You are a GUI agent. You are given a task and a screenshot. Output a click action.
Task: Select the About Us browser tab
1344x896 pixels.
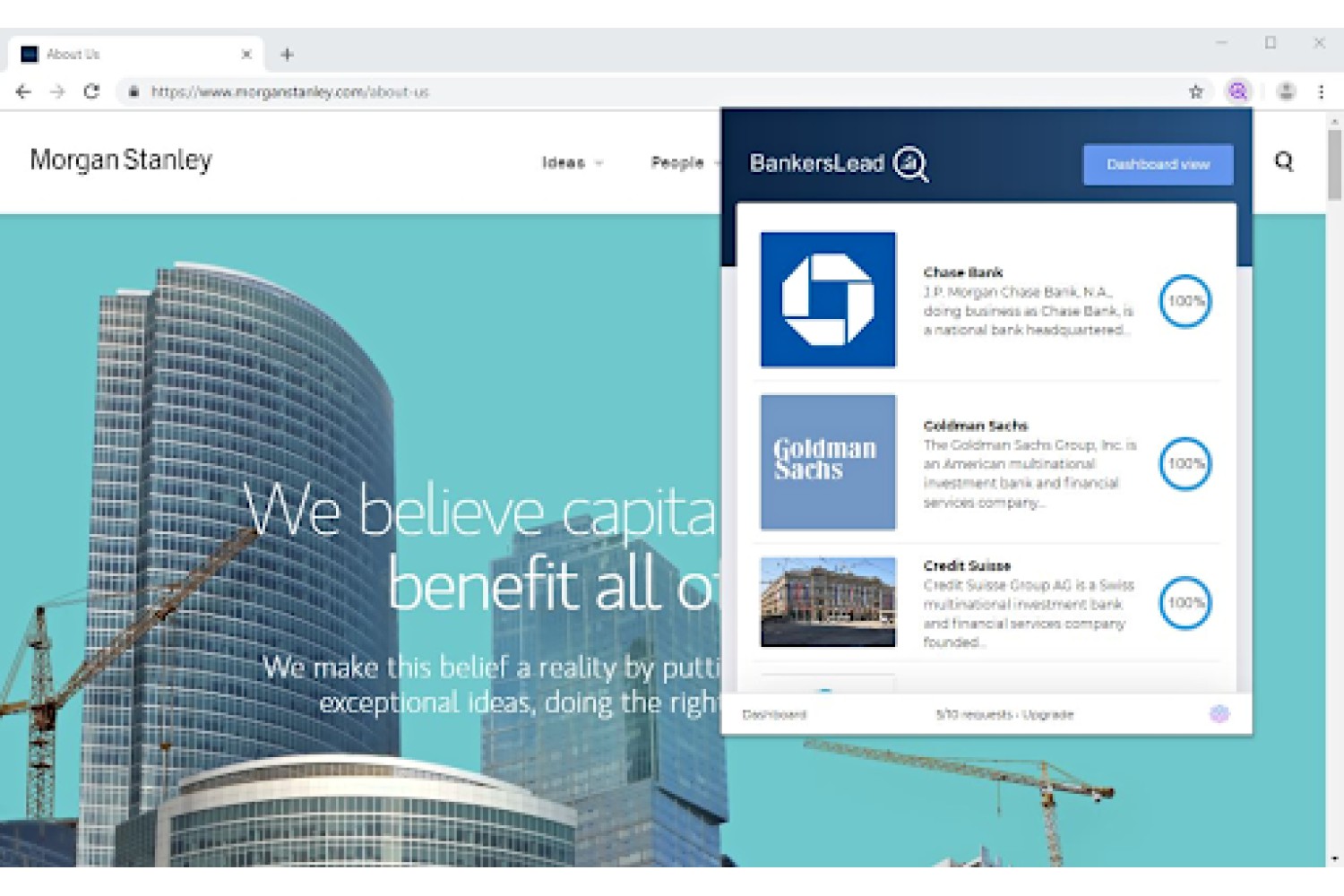(x=136, y=55)
